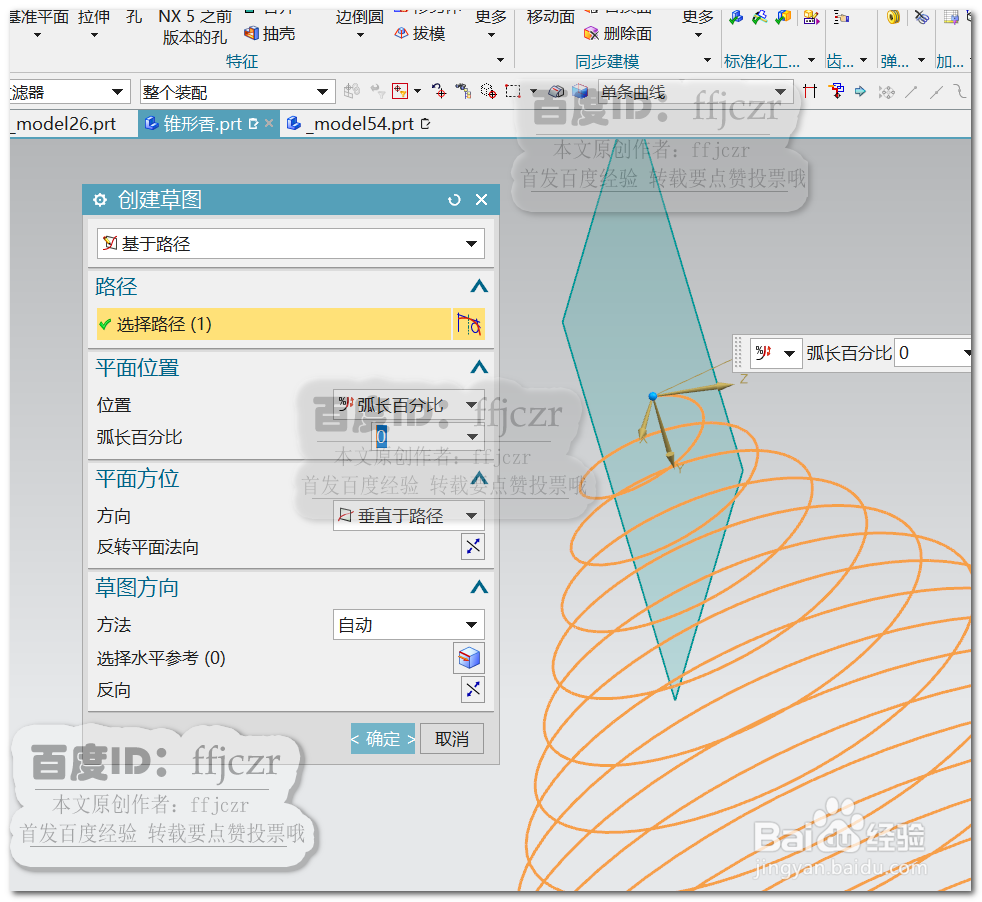Click the 抽壳 (Shell) tool icon
Viewport: 982px width, 902px height.
coord(252,33)
